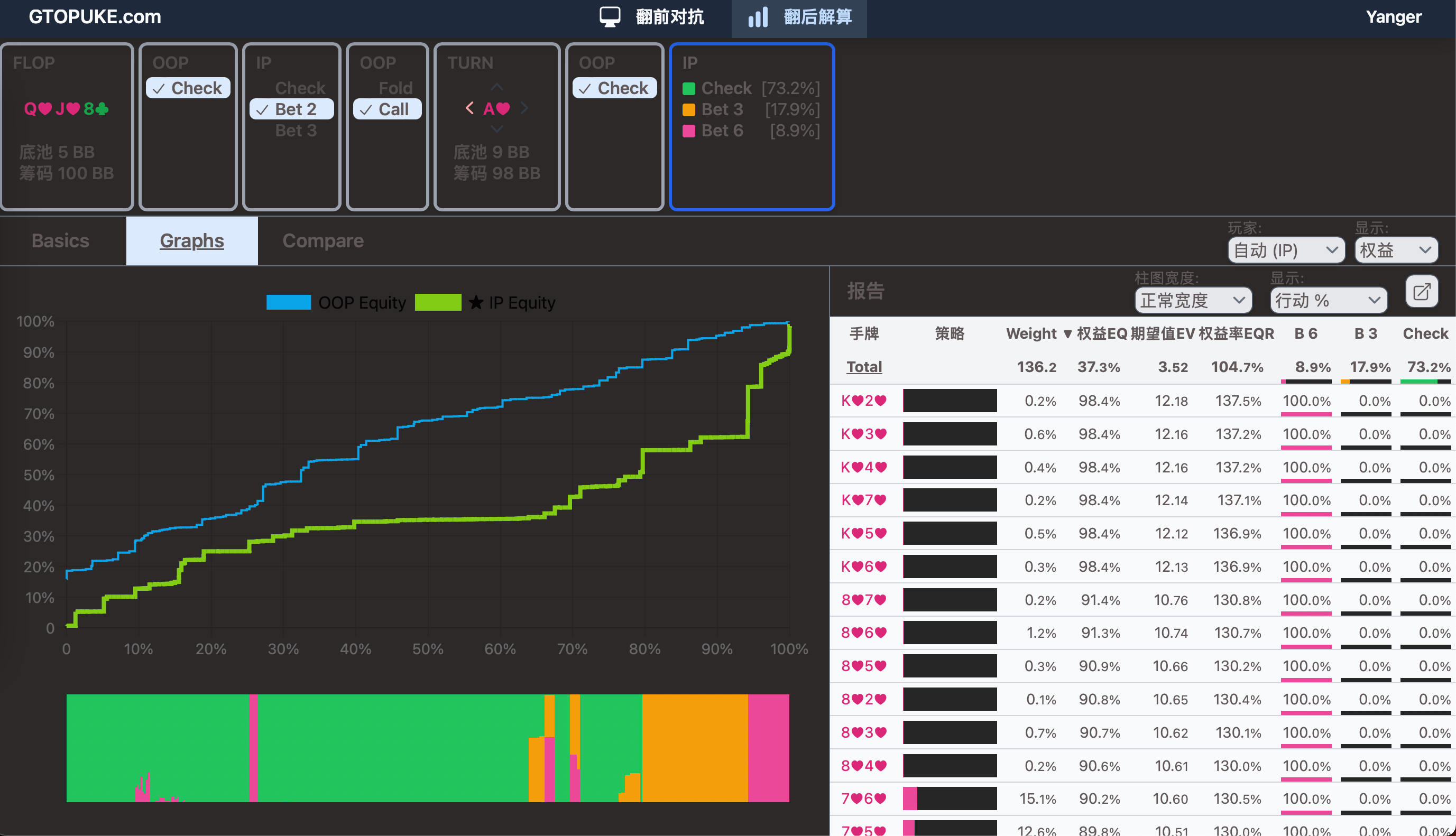Image resolution: width=1456 pixels, height=836 pixels.
Task: Sort by the B 3 column header
Action: pyautogui.click(x=1365, y=333)
